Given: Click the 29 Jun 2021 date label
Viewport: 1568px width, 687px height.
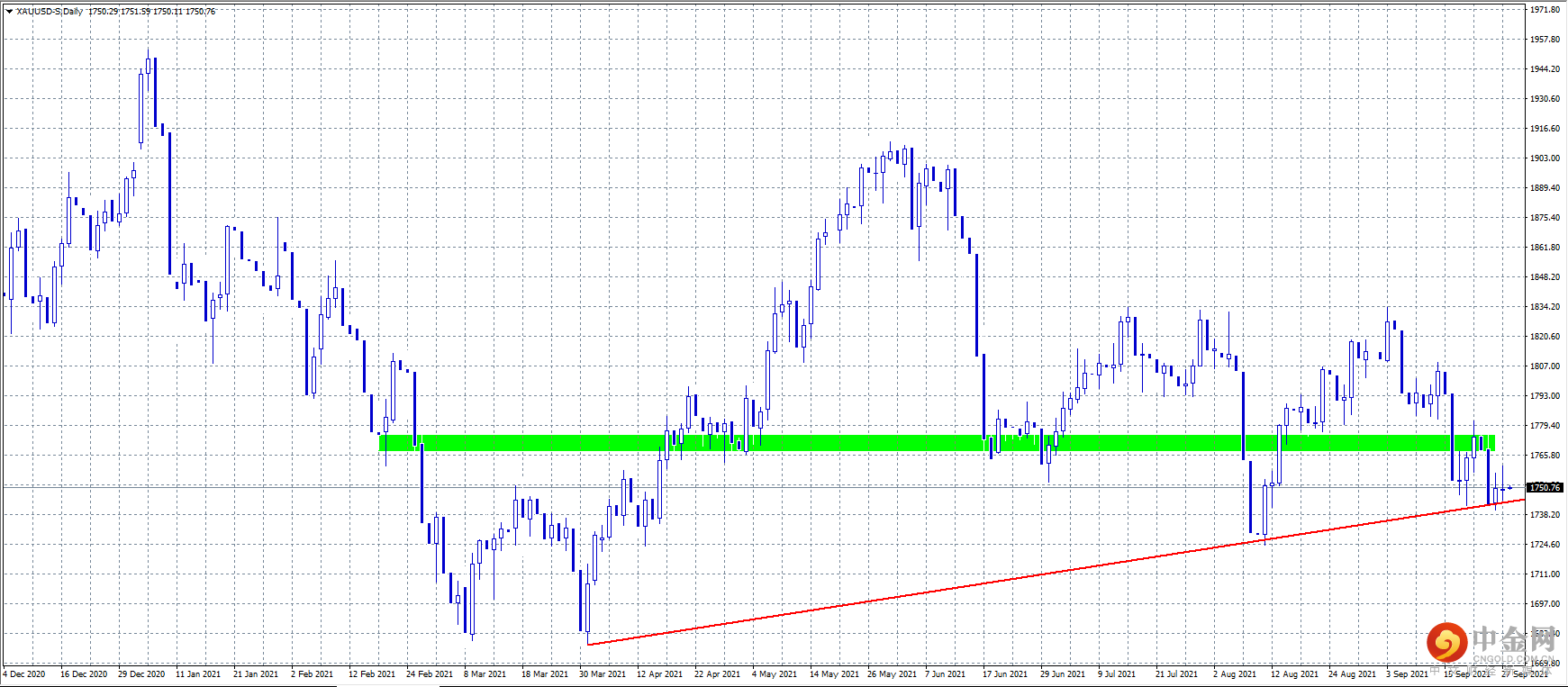Looking at the screenshot, I should 1063,673.
